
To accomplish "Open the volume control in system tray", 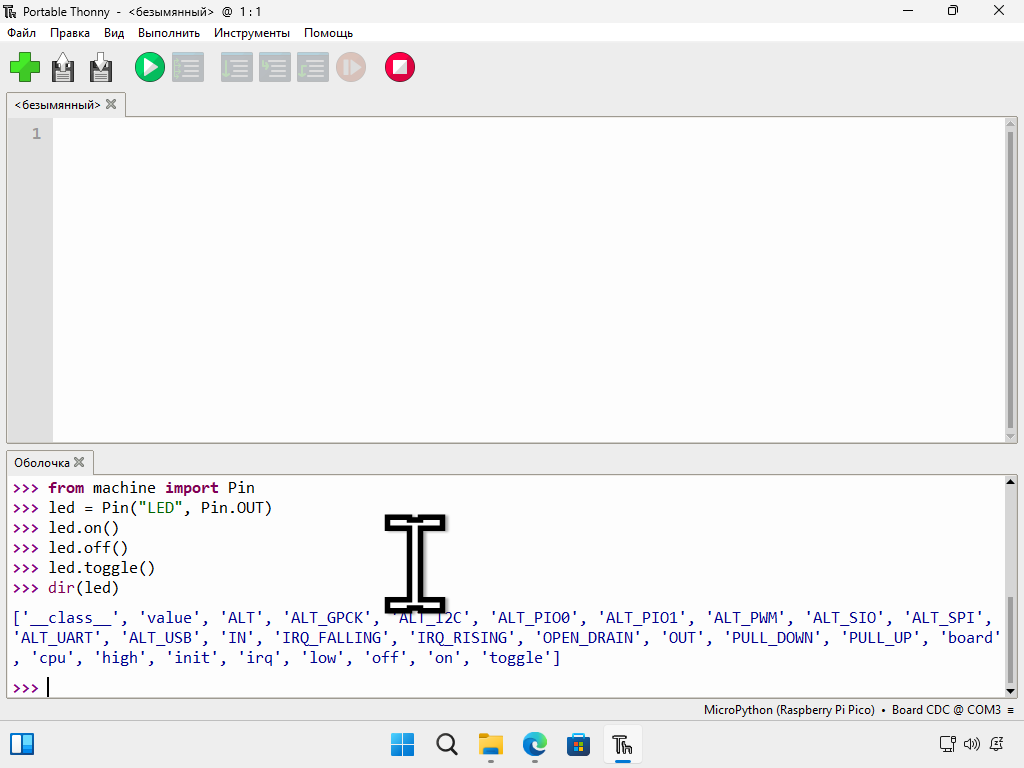I will pos(972,744).
